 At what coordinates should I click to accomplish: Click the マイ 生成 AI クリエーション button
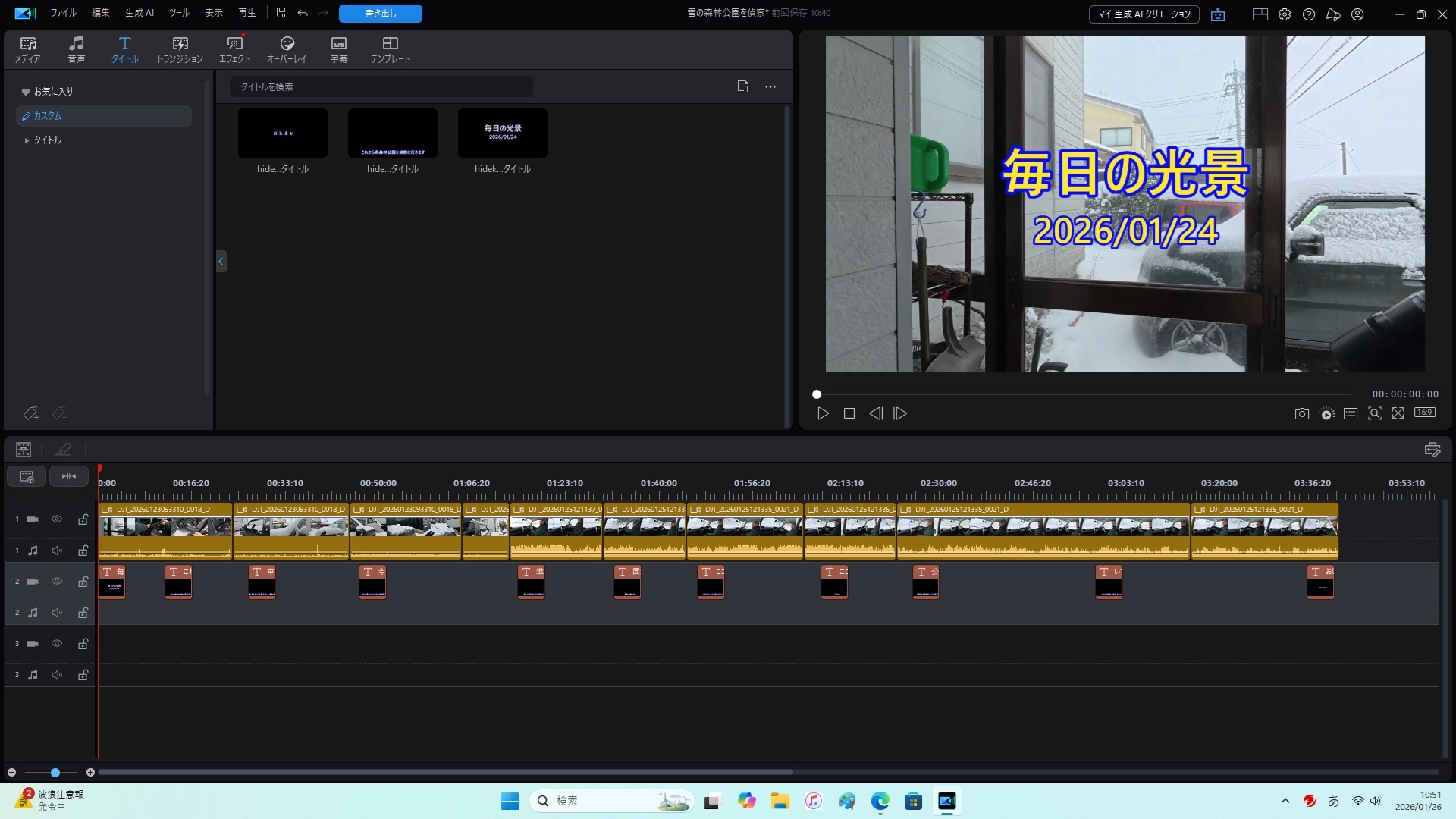click(x=1144, y=14)
